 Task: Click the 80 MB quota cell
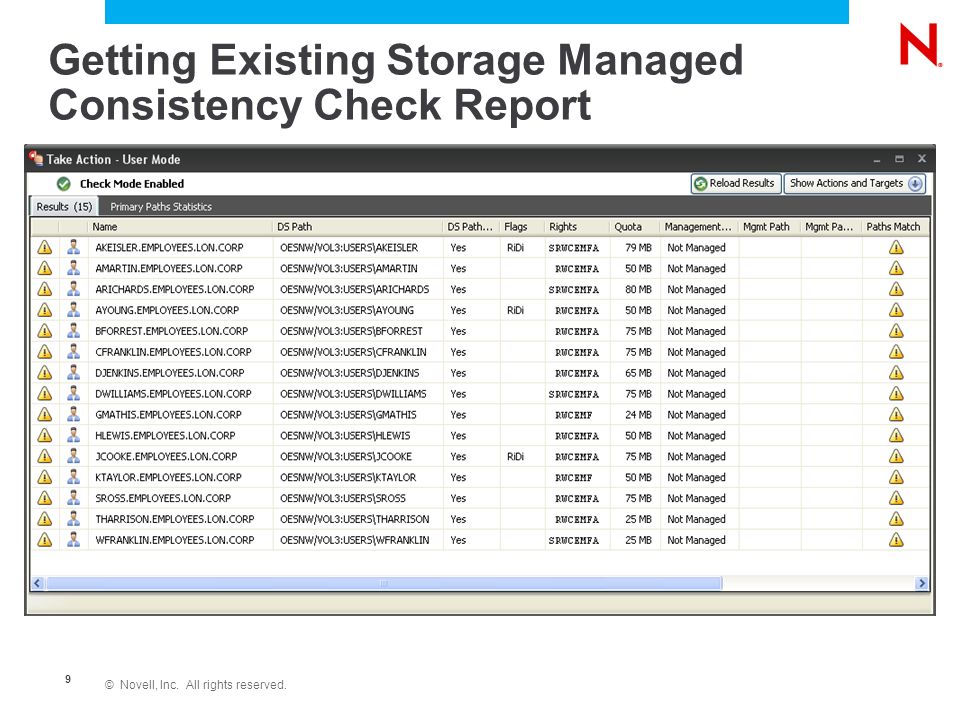(638, 289)
